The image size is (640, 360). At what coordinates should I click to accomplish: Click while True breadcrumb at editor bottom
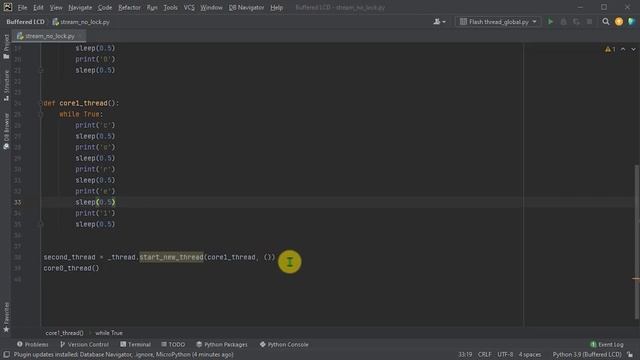pos(109,333)
